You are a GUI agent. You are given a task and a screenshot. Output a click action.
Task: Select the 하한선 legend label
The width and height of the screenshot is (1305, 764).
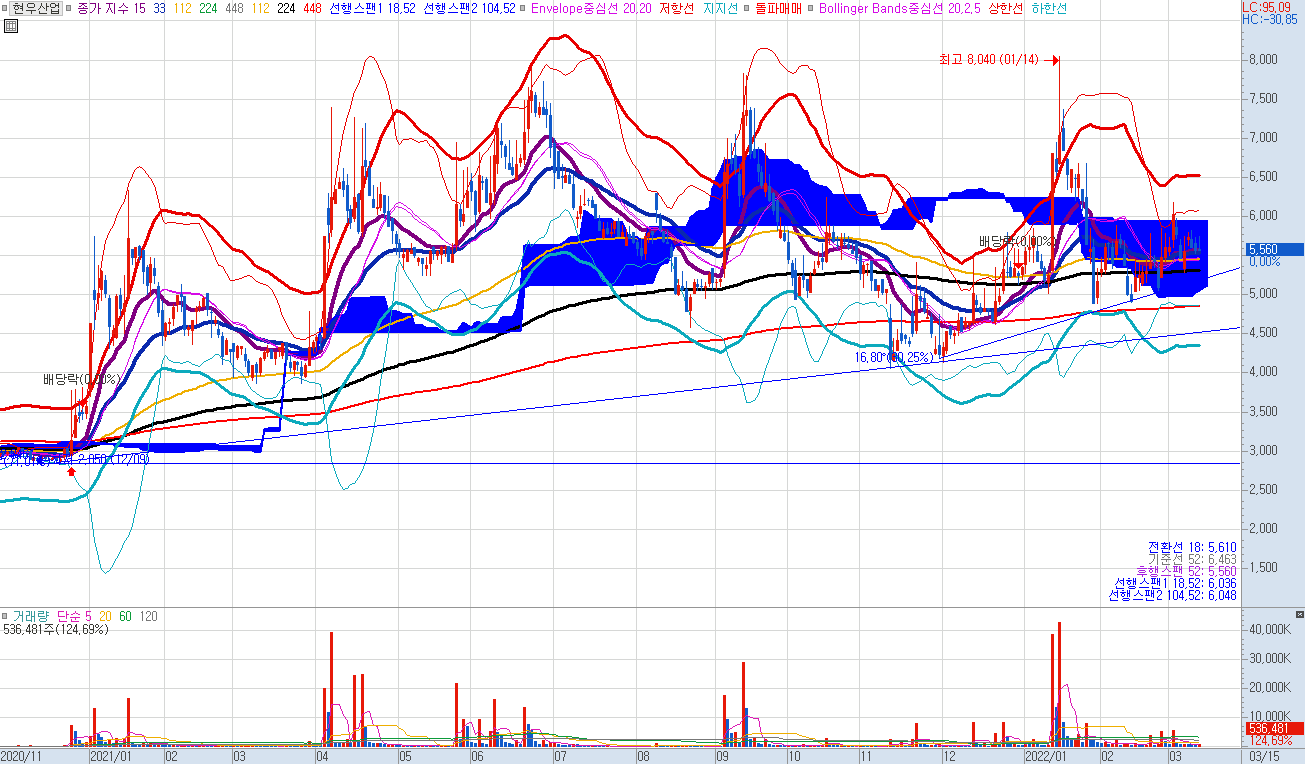(x=1049, y=8)
